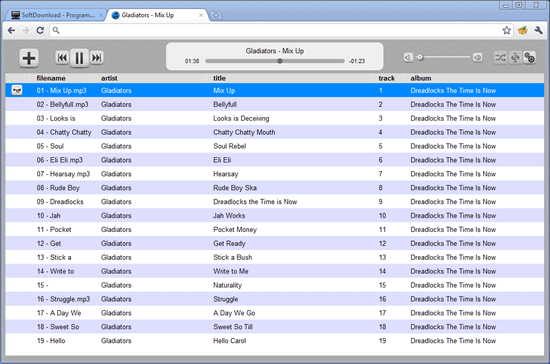
Task: Select the title Get Ready
Action: (x=229, y=244)
